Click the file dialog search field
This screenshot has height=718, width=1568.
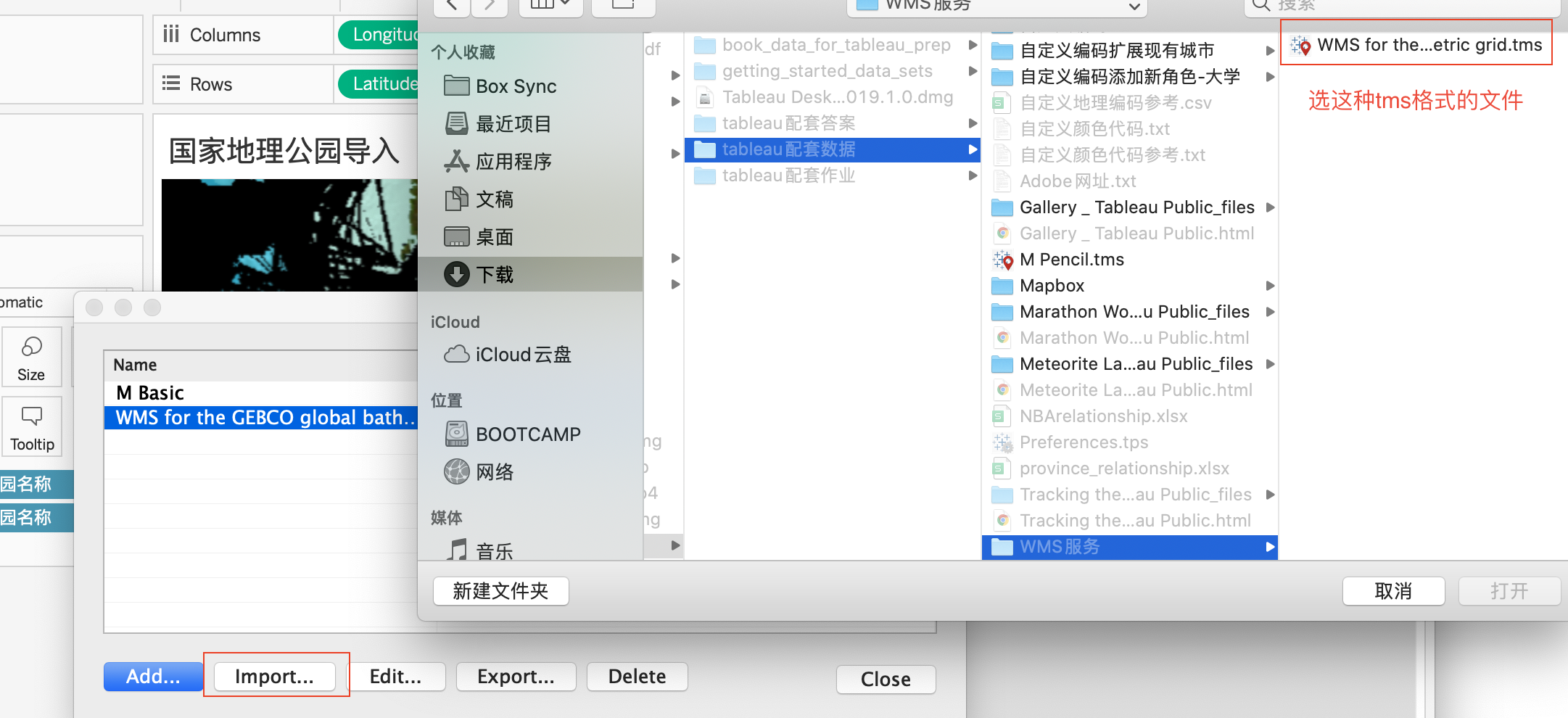(x=1402, y=7)
